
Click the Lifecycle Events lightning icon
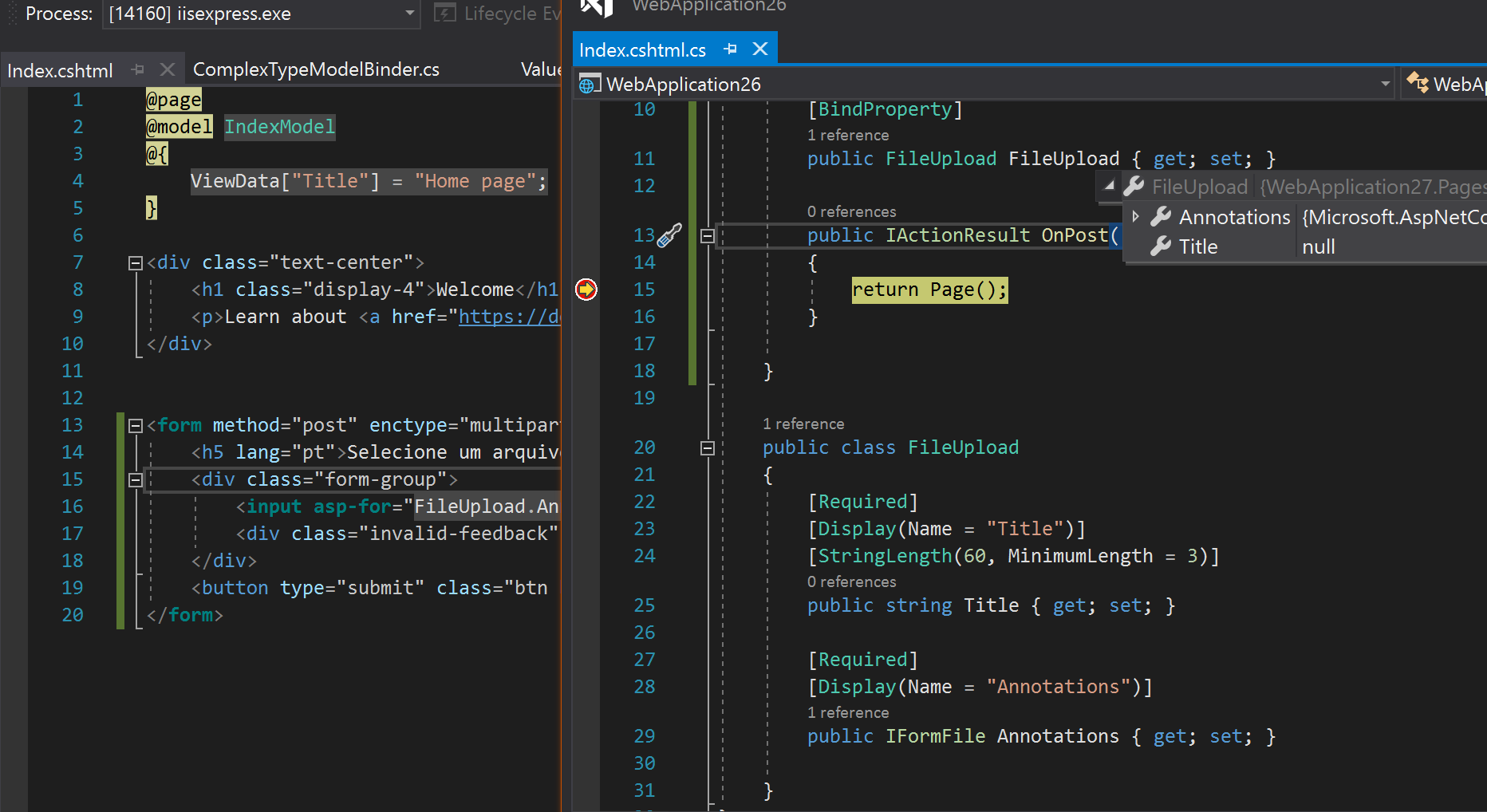coord(444,13)
